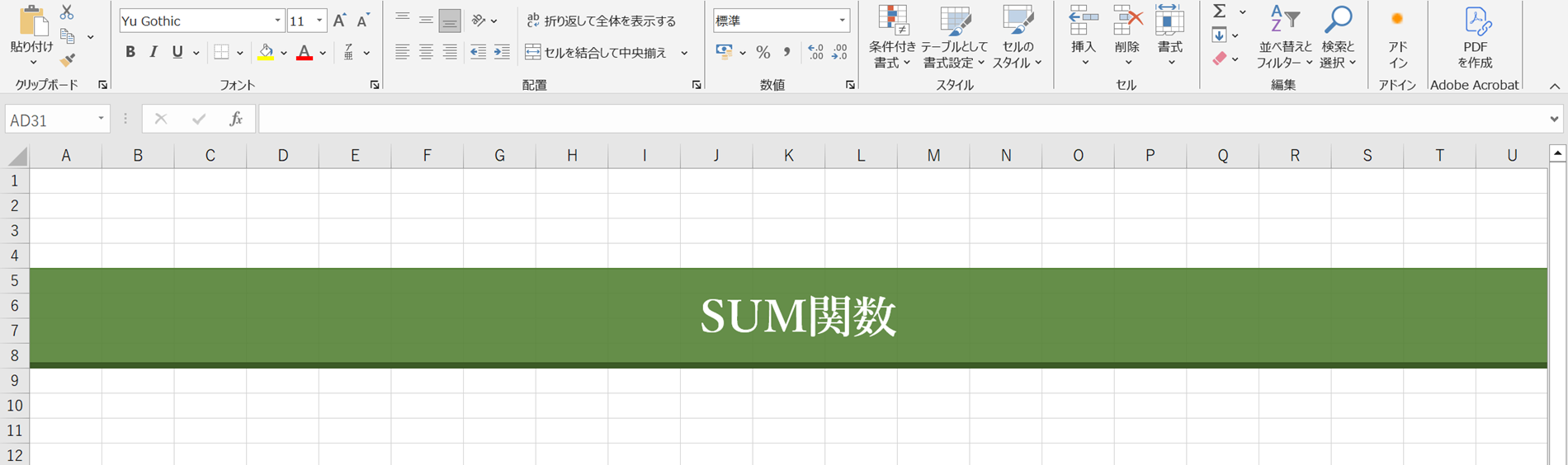
Task: Click the Cut scissors icon
Action: [x=67, y=12]
